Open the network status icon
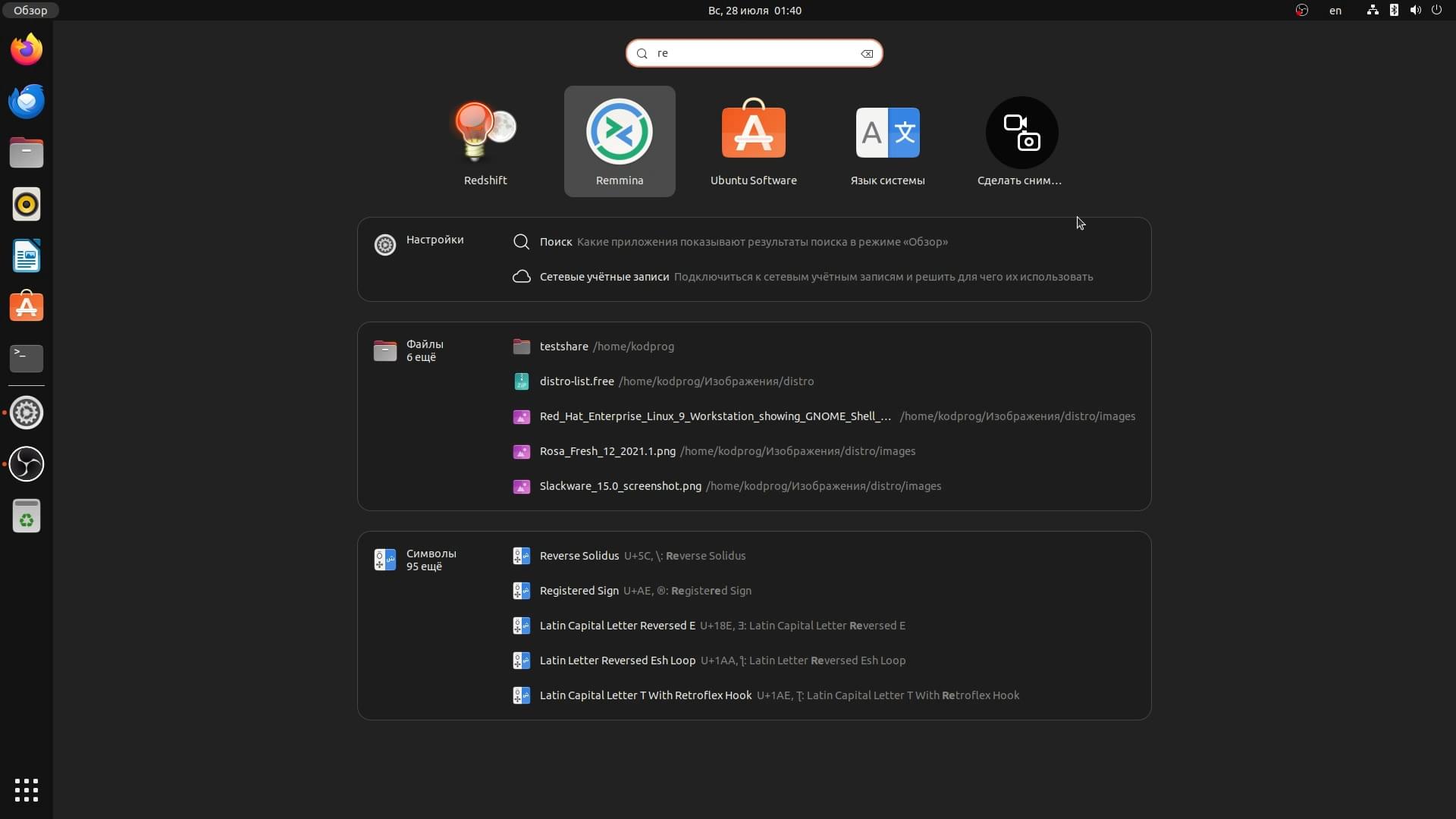 pyautogui.click(x=1373, y=11)
